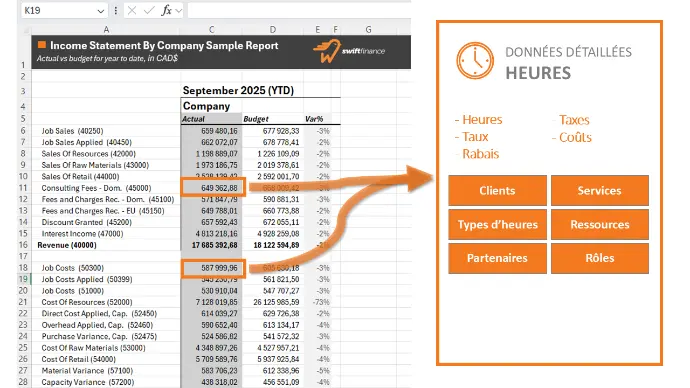Click the cancel entry X icon
The width and height of the screenshot is (690, 388).
(x=132, y=10)
